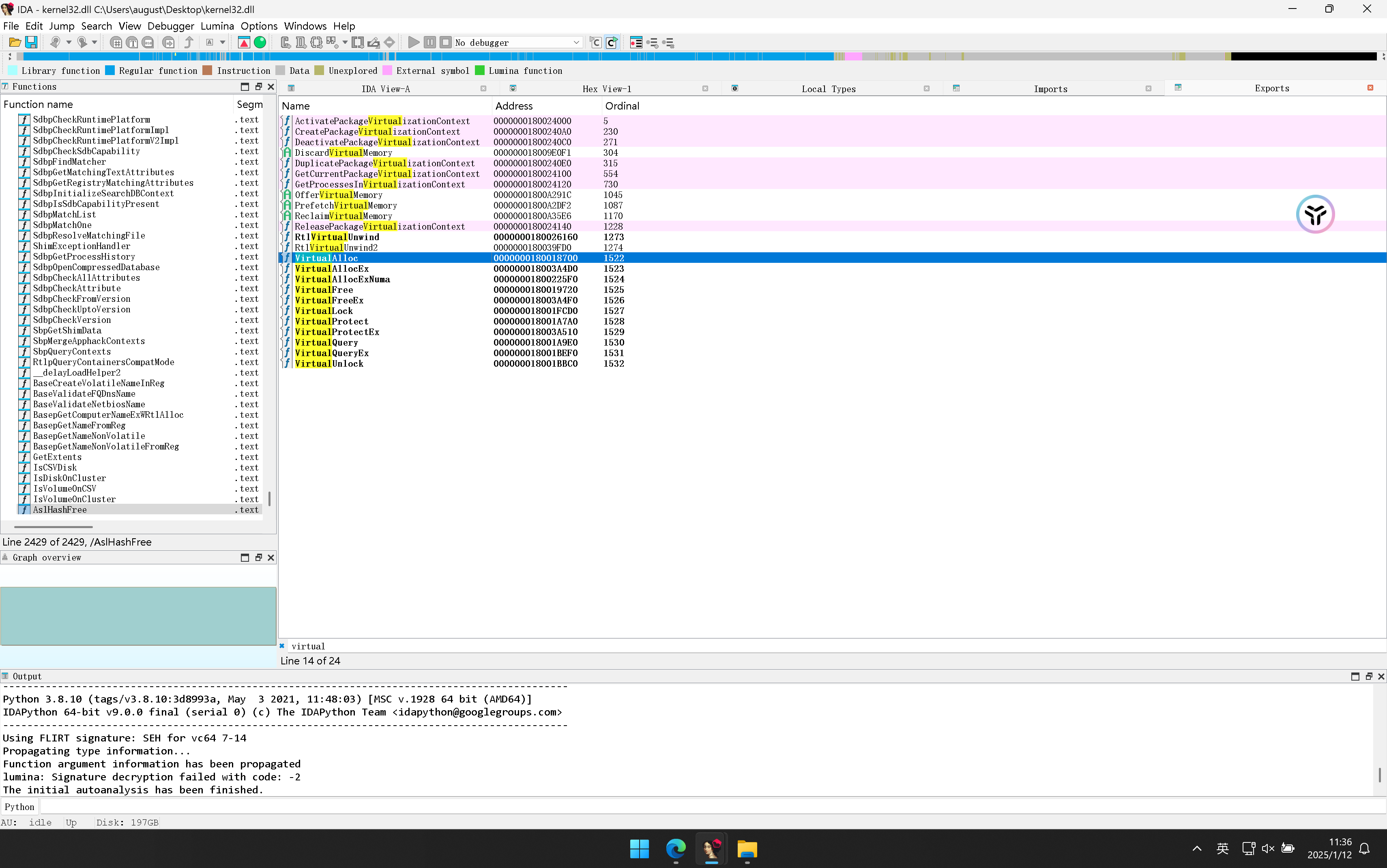Expand the jump-forward history dropdown arrow
The width and height of the screenshot is (1387, 868).
coord(94,43)
